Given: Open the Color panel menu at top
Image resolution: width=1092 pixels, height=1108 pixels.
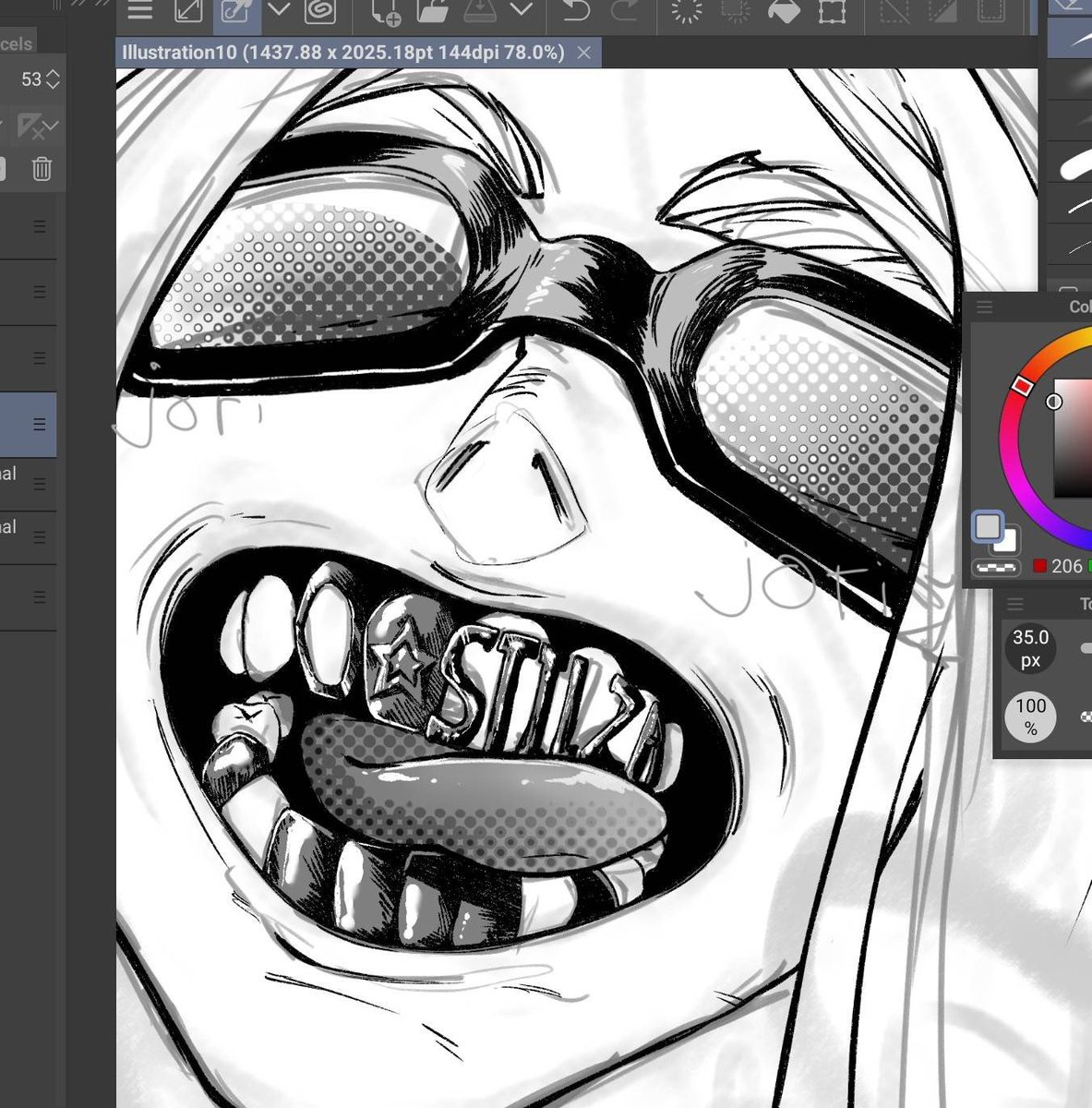Looking at the screenshot, I should [985, 307].
